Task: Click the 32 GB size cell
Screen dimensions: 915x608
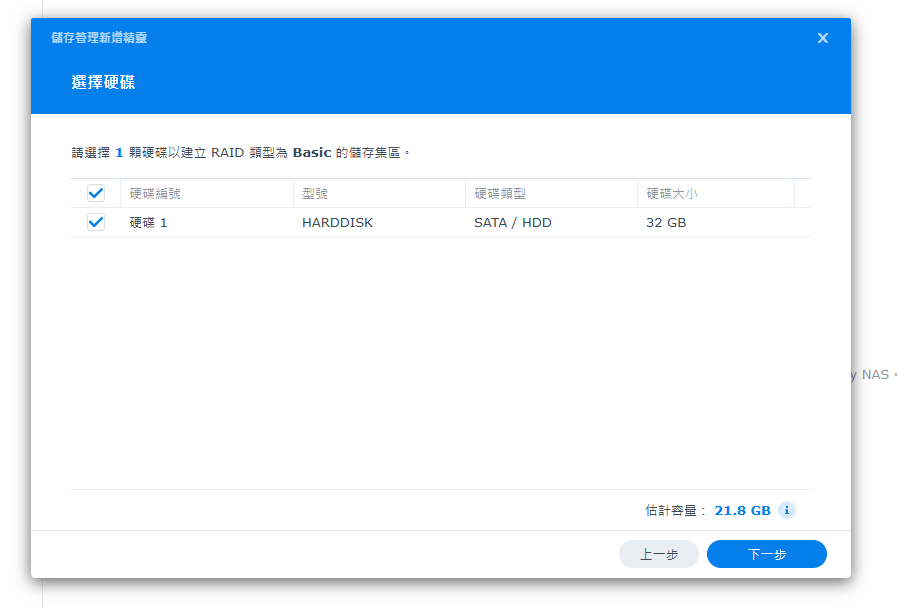Action: point(666,223)
